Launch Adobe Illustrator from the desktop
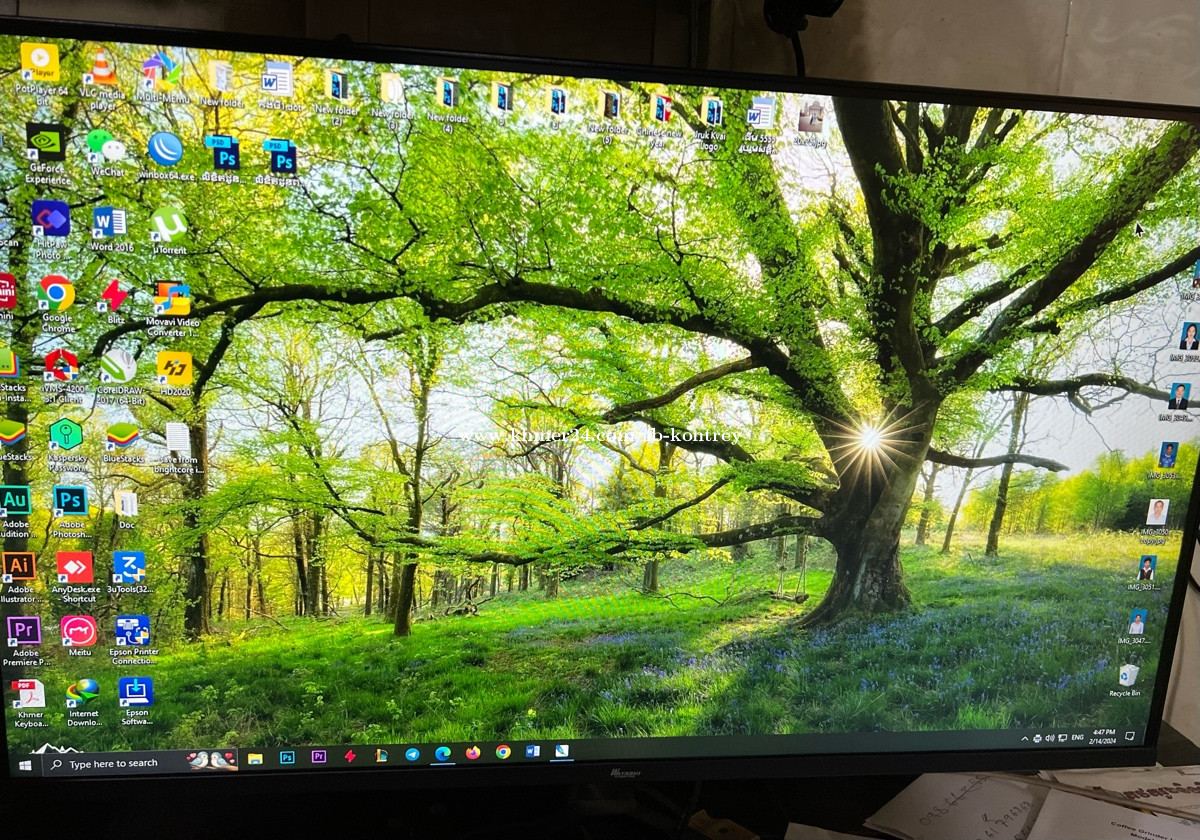Screen dimensions: 1200x840 pos(19,578)
